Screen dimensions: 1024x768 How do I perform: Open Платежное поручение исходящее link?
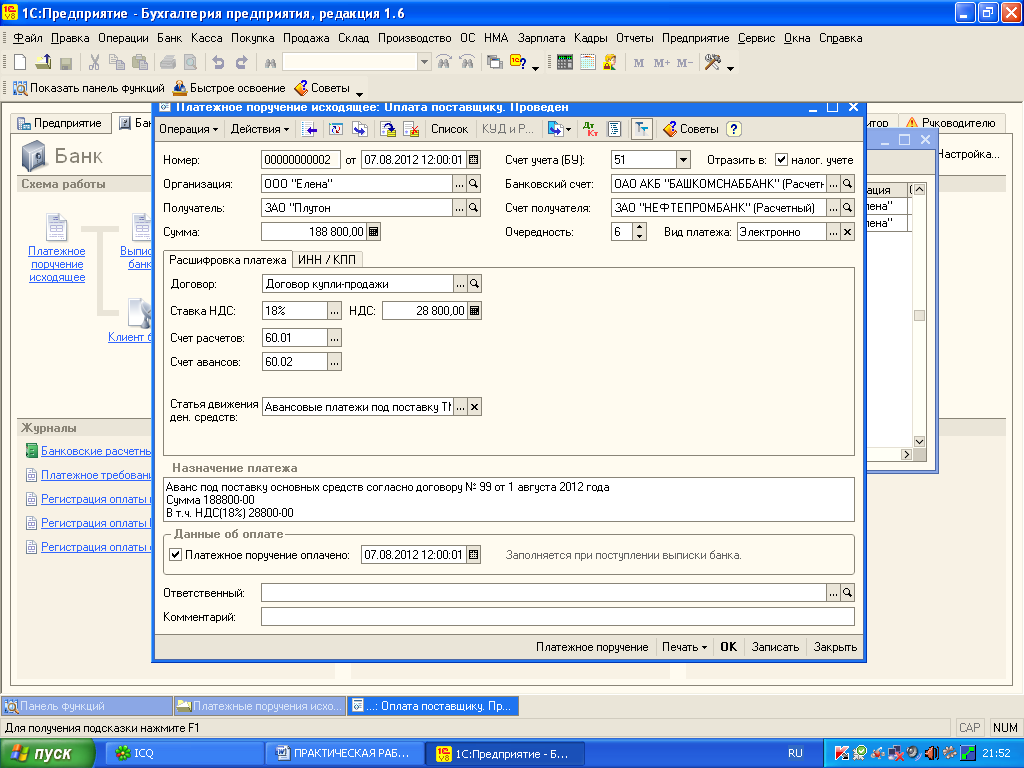pyautogui.click(x=57, y=264)
